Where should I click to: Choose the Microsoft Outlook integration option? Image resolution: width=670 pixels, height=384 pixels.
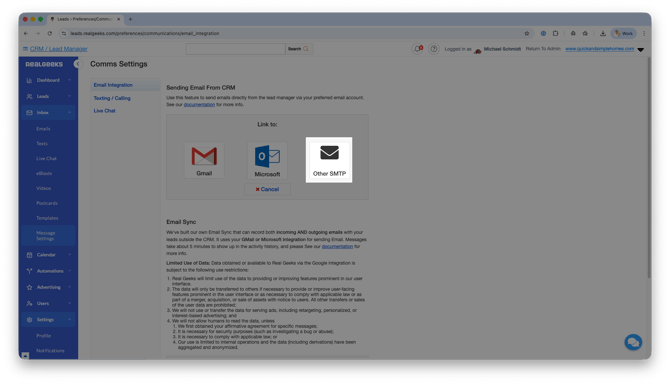(267, 161)
